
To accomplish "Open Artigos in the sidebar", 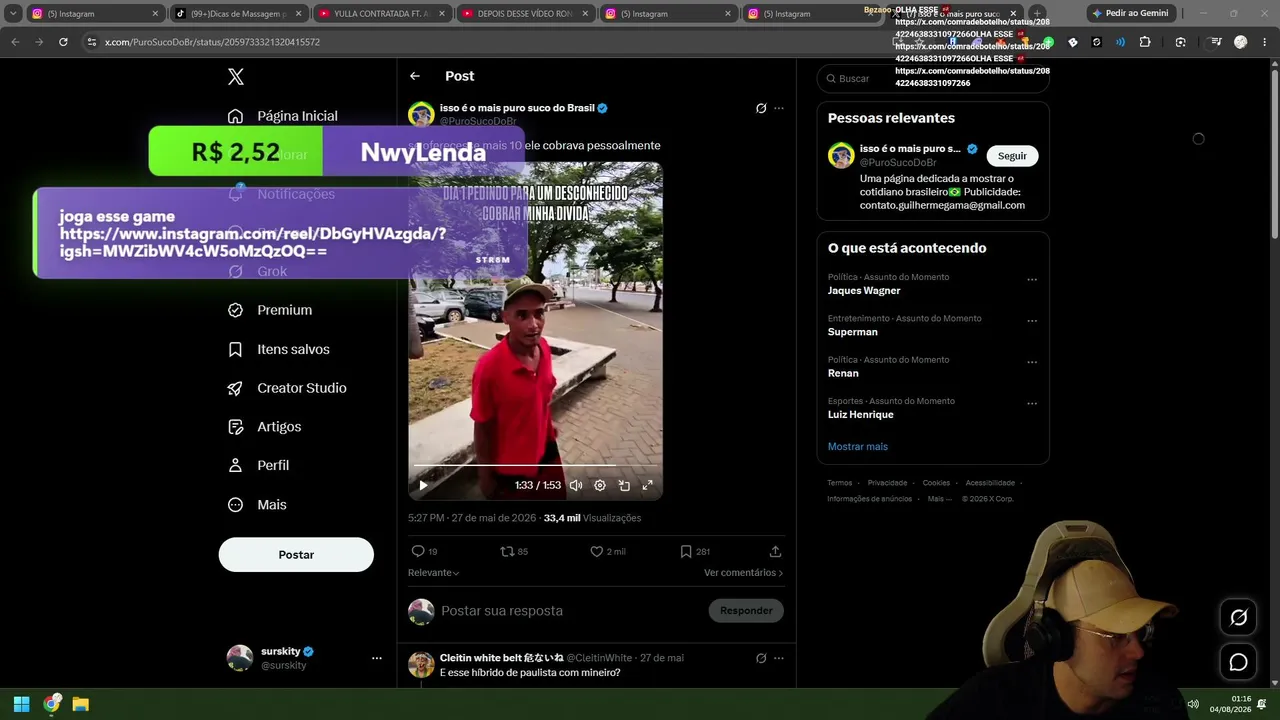I will coord(265,427).
